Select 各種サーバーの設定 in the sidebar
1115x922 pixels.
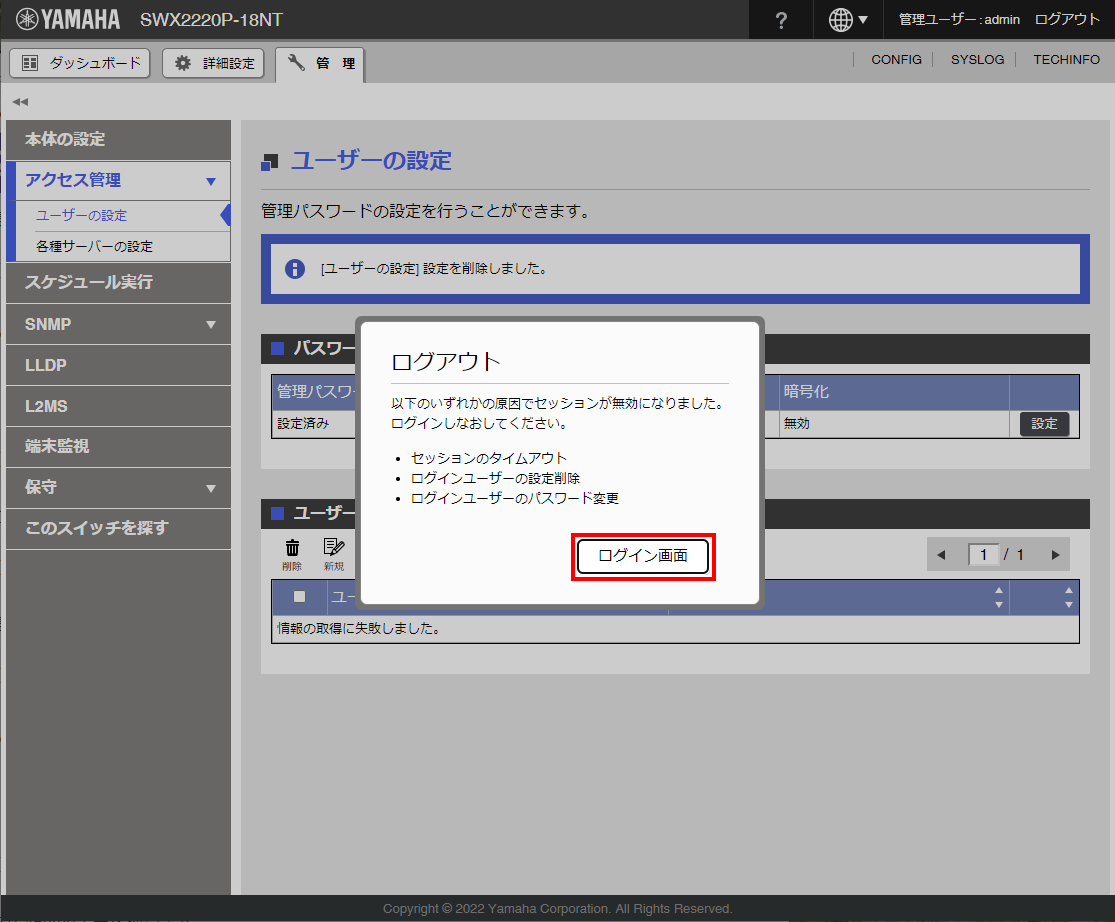click(x=95, y=247)
